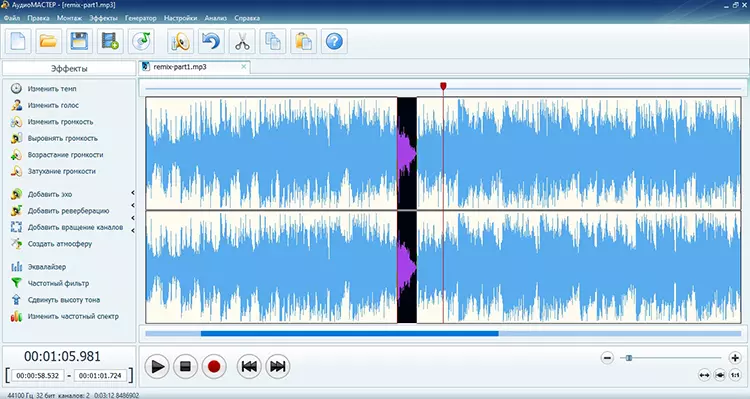Select the Возрастание громкости effect

point(65,155)
